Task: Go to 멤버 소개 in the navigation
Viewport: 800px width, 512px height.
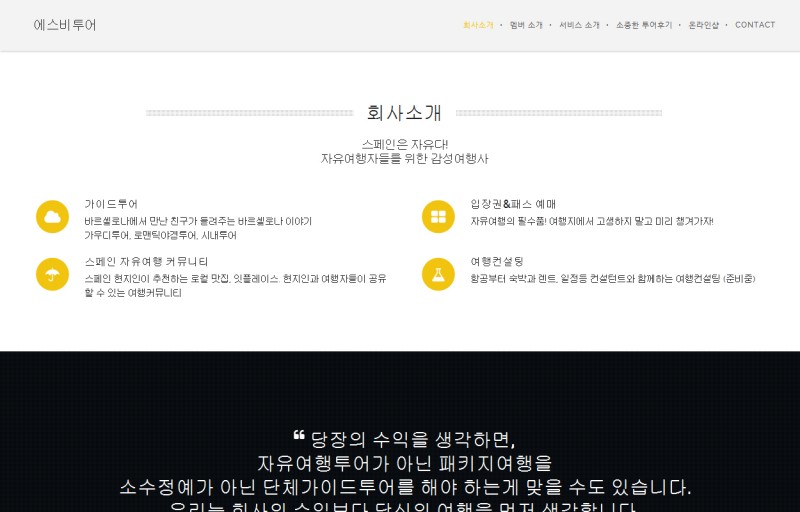Action: 526,25
